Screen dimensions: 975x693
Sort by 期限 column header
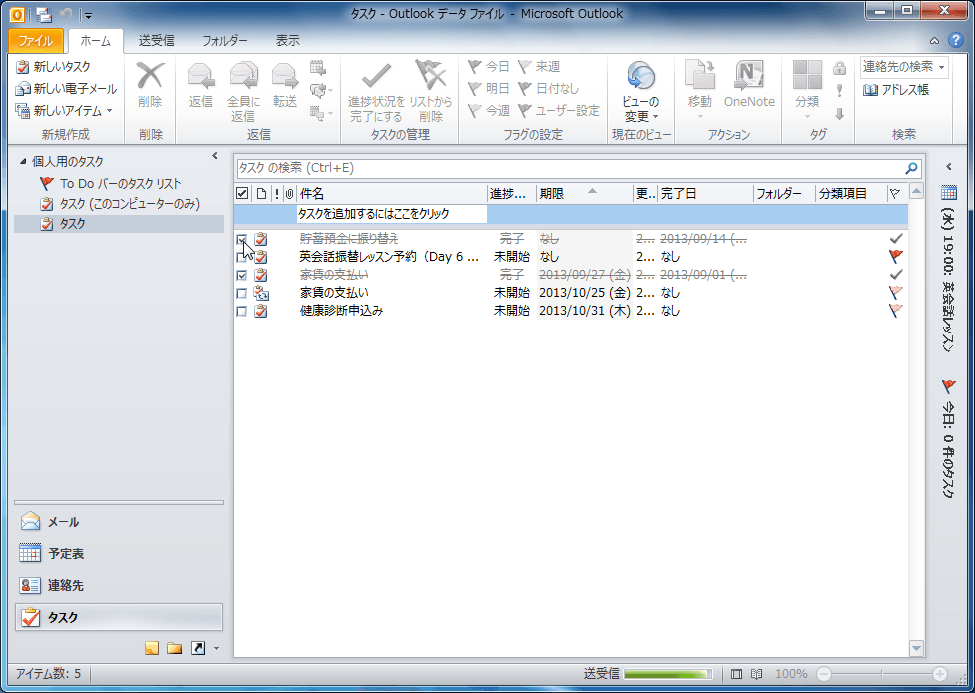click(584, 193)
